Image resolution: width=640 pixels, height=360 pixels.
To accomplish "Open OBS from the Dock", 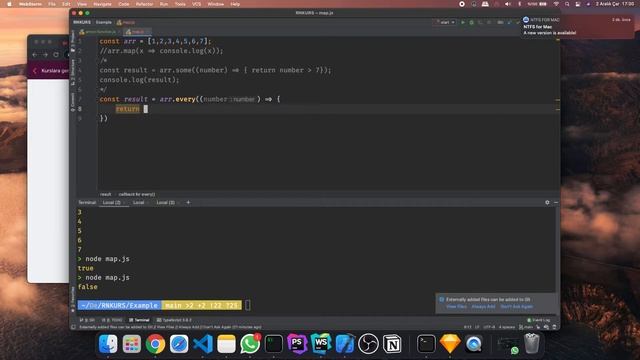I will coord(368,344).
